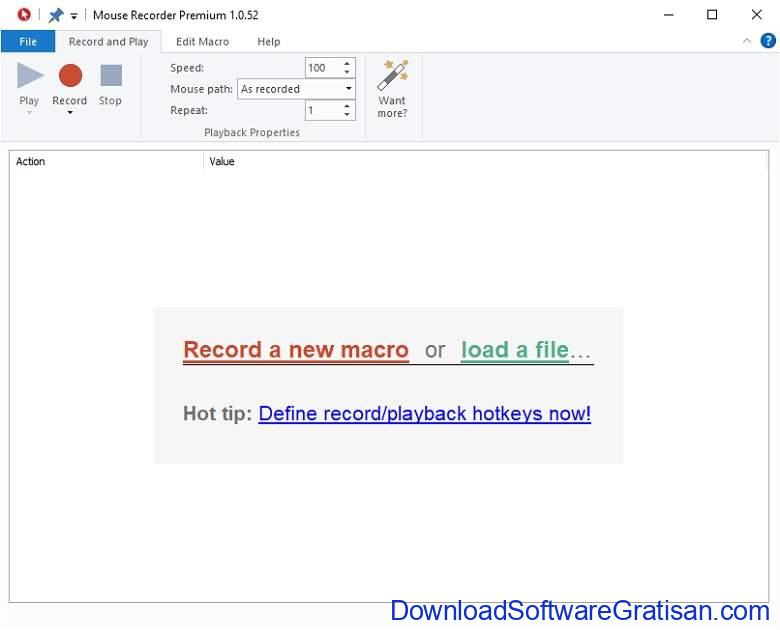Click the load a file link
780x630 pixels.
point(515,350)
